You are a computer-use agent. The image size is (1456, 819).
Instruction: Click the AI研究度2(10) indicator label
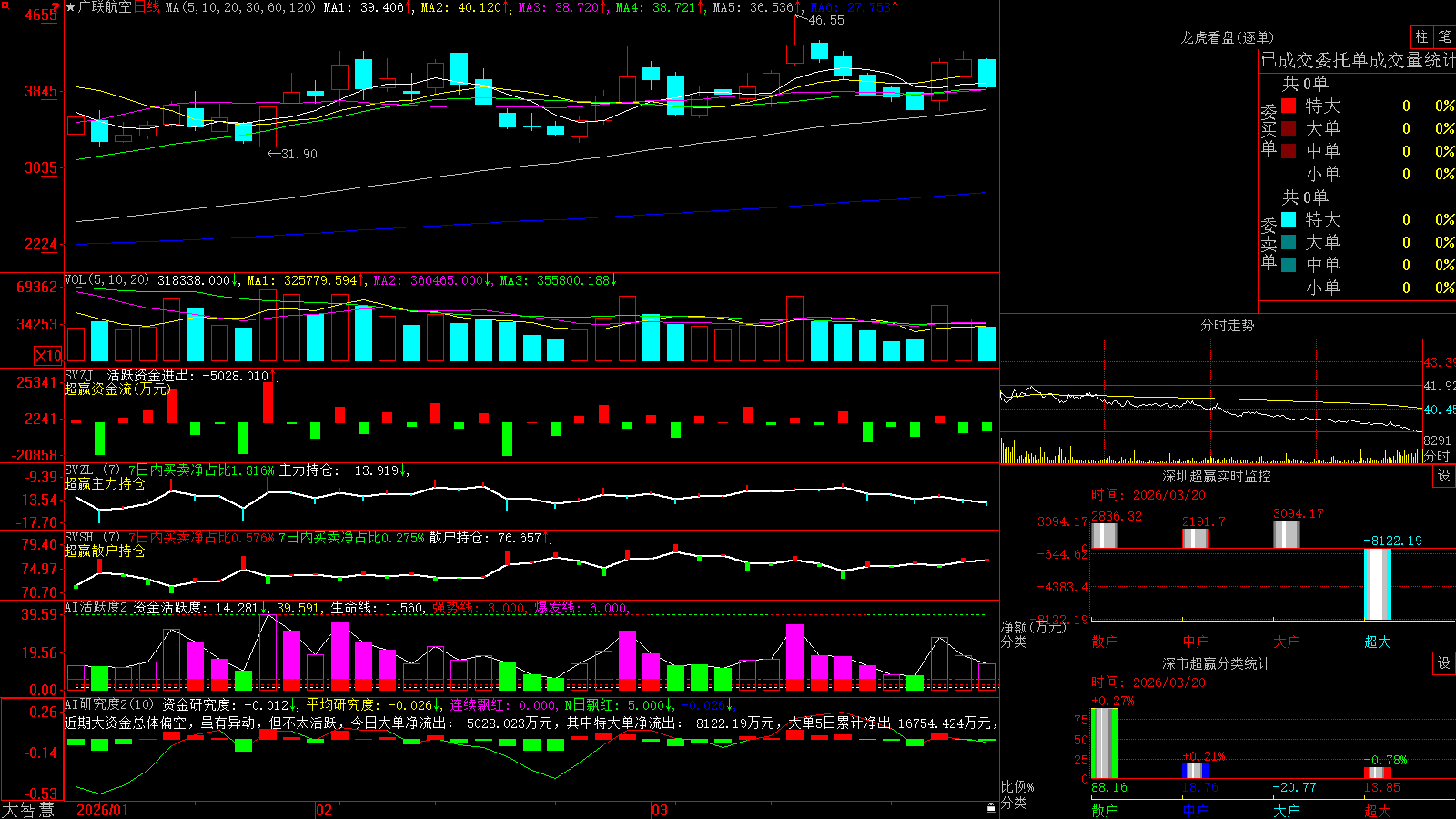click(109, 704)
